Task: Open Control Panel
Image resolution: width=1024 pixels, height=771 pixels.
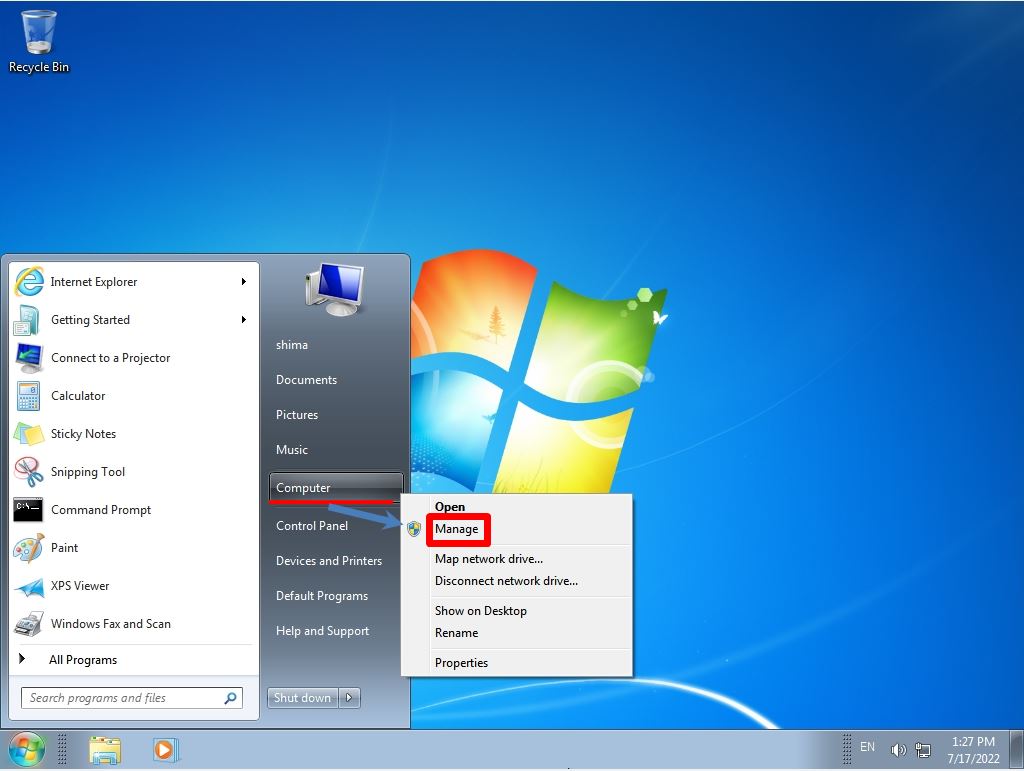Action: pyautogui.click(x=312, y=526)
